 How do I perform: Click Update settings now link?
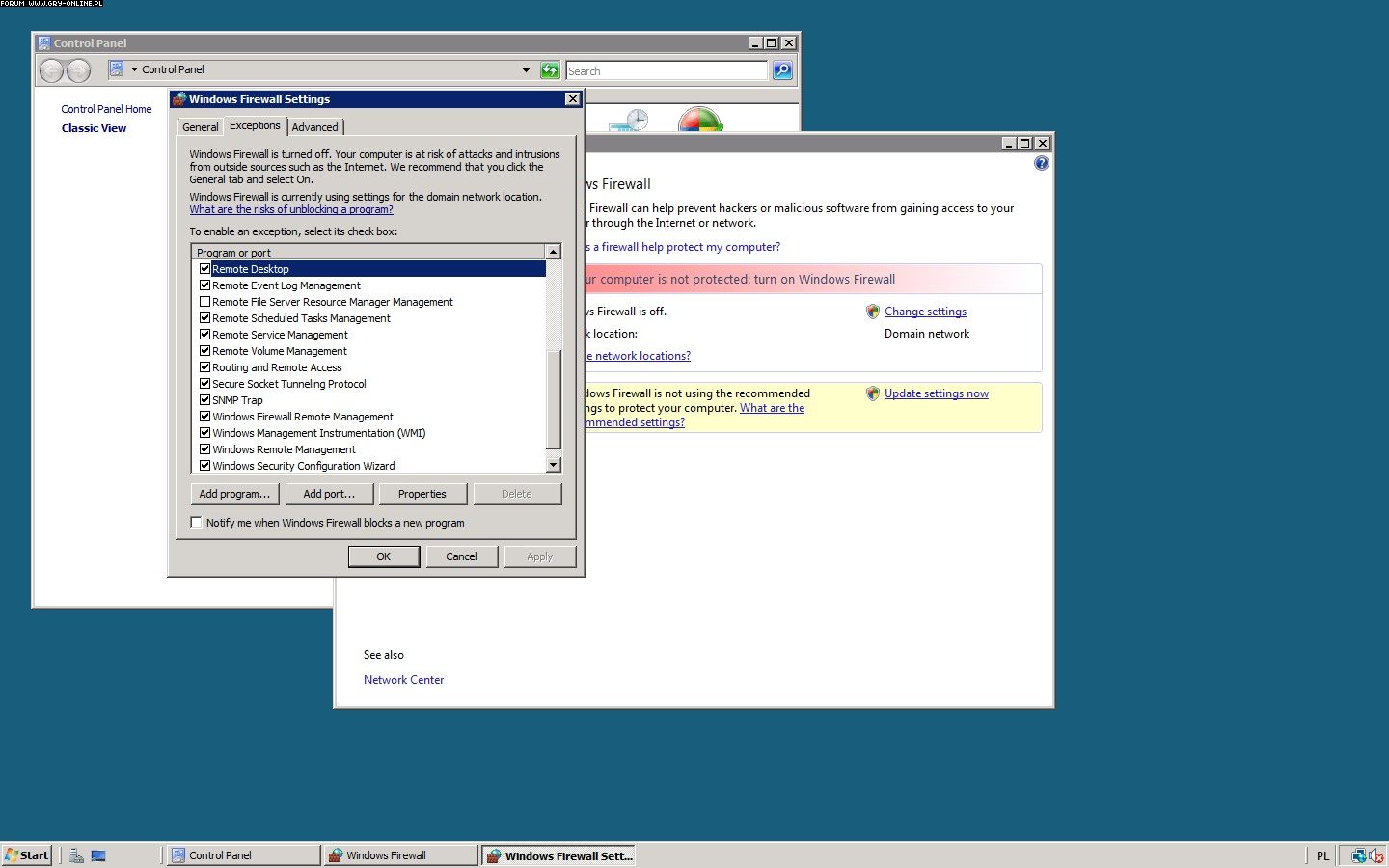click(937, 393)
